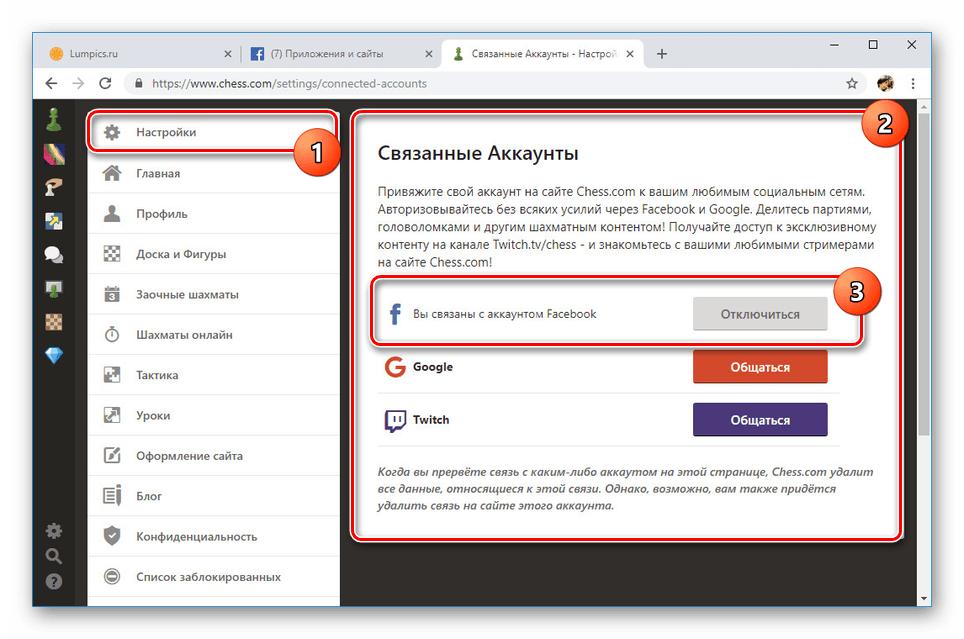Click the Google label text

click(433, 367)
